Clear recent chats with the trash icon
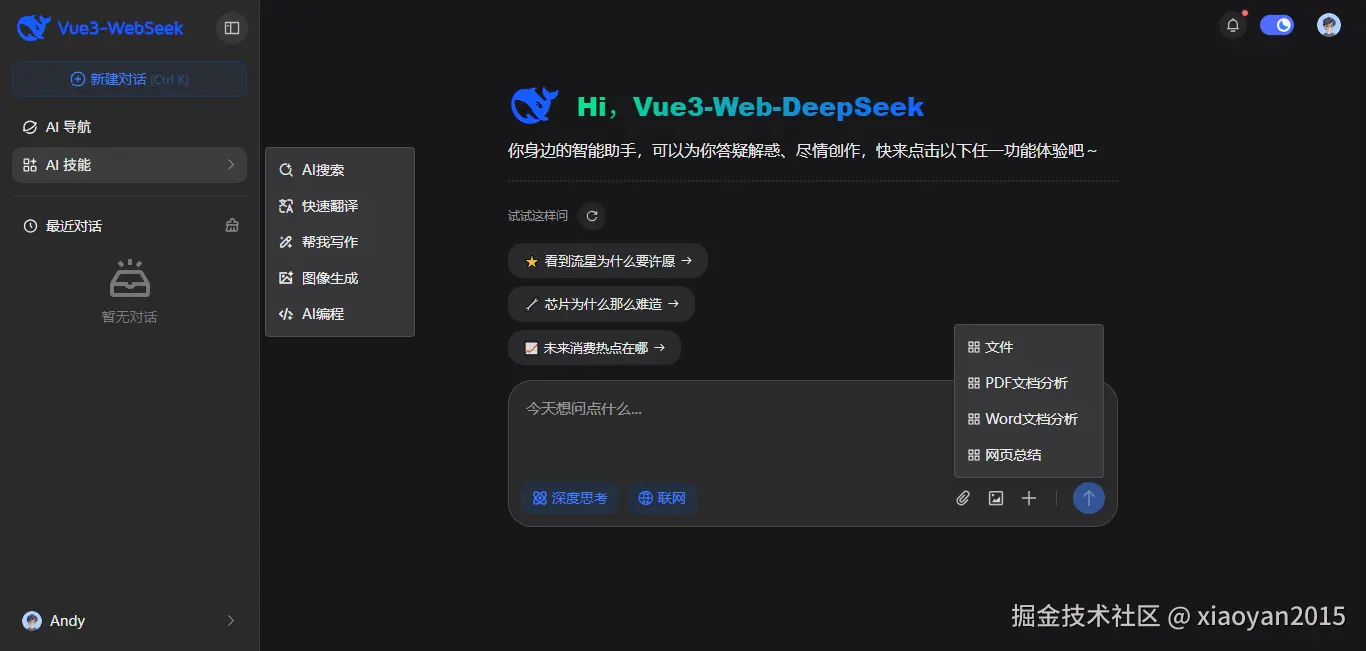The height and width of the screenshot is (651, 1366). pos(231,225)
